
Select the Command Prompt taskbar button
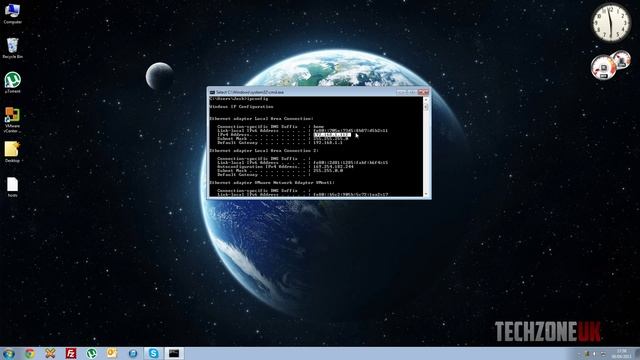174,353
